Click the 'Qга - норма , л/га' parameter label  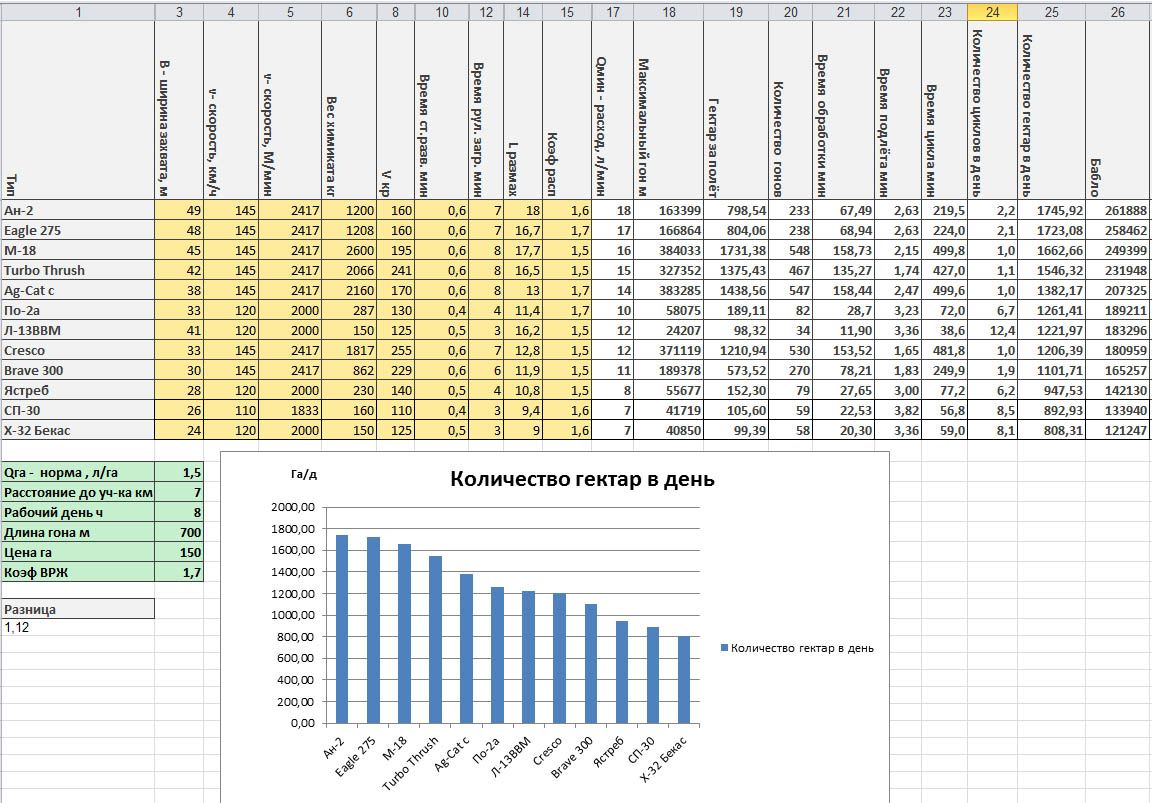(78, 472)
